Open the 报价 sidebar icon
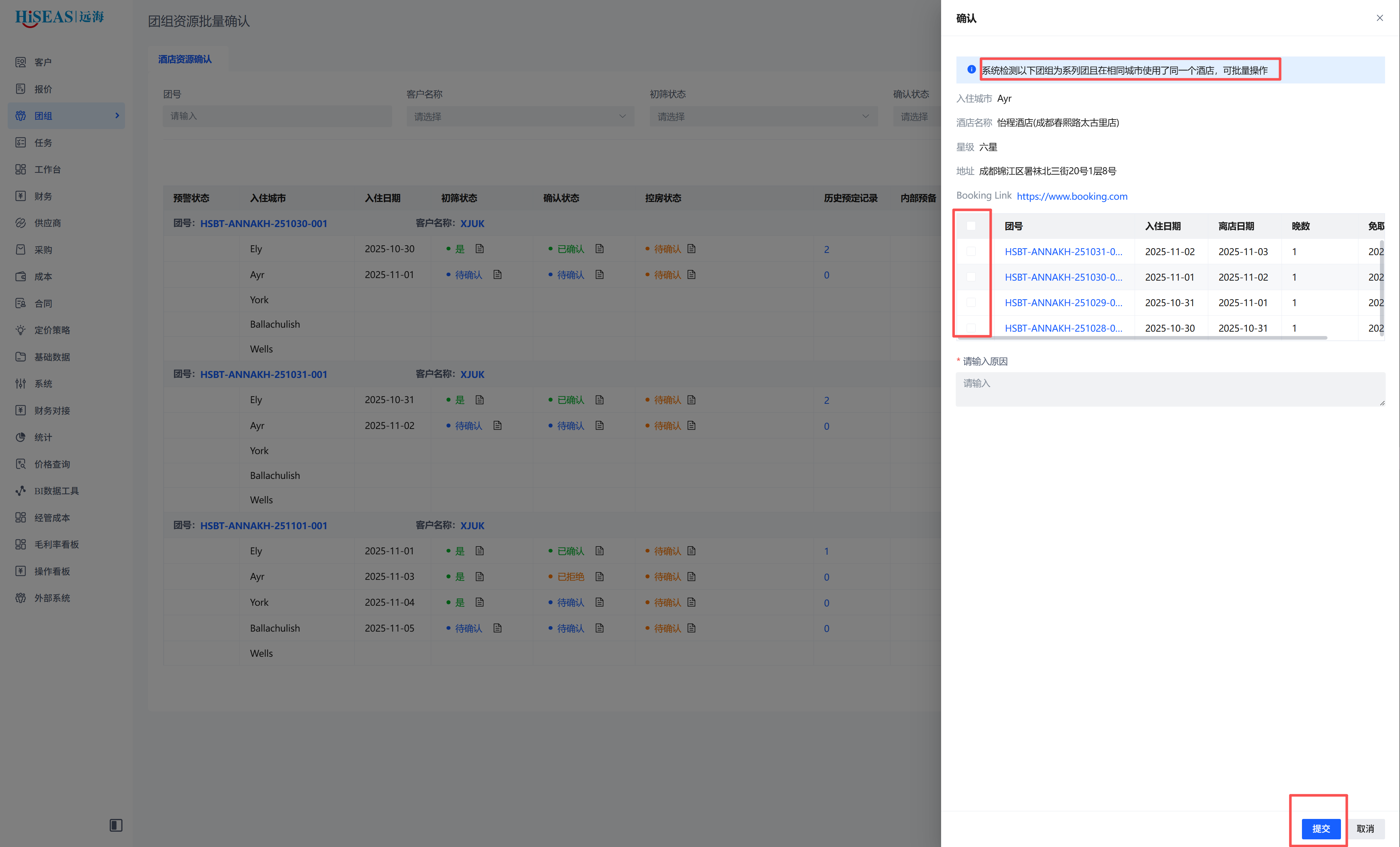1400x847 pixels. point(20,89)
